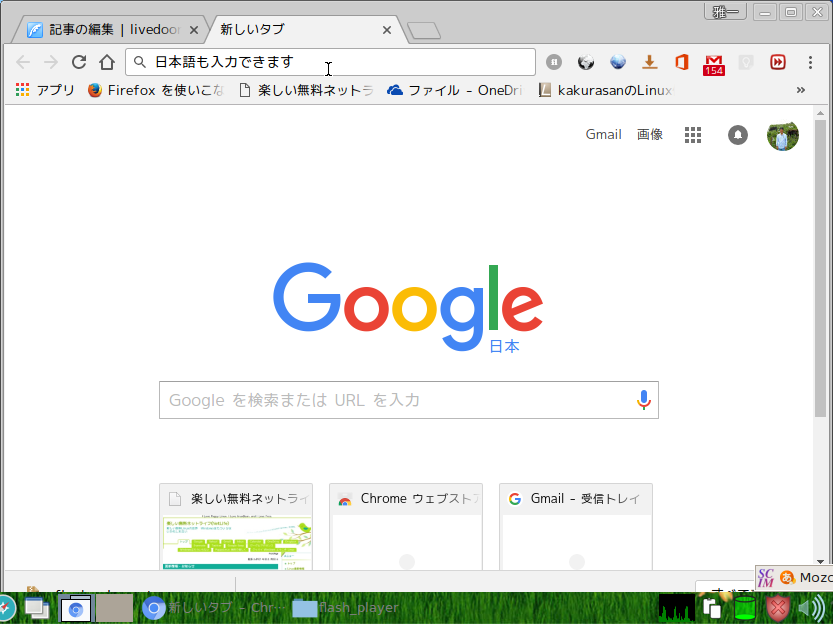833x624 pixels.
Task: Open a new tab with the tab button
Action: 423,31
